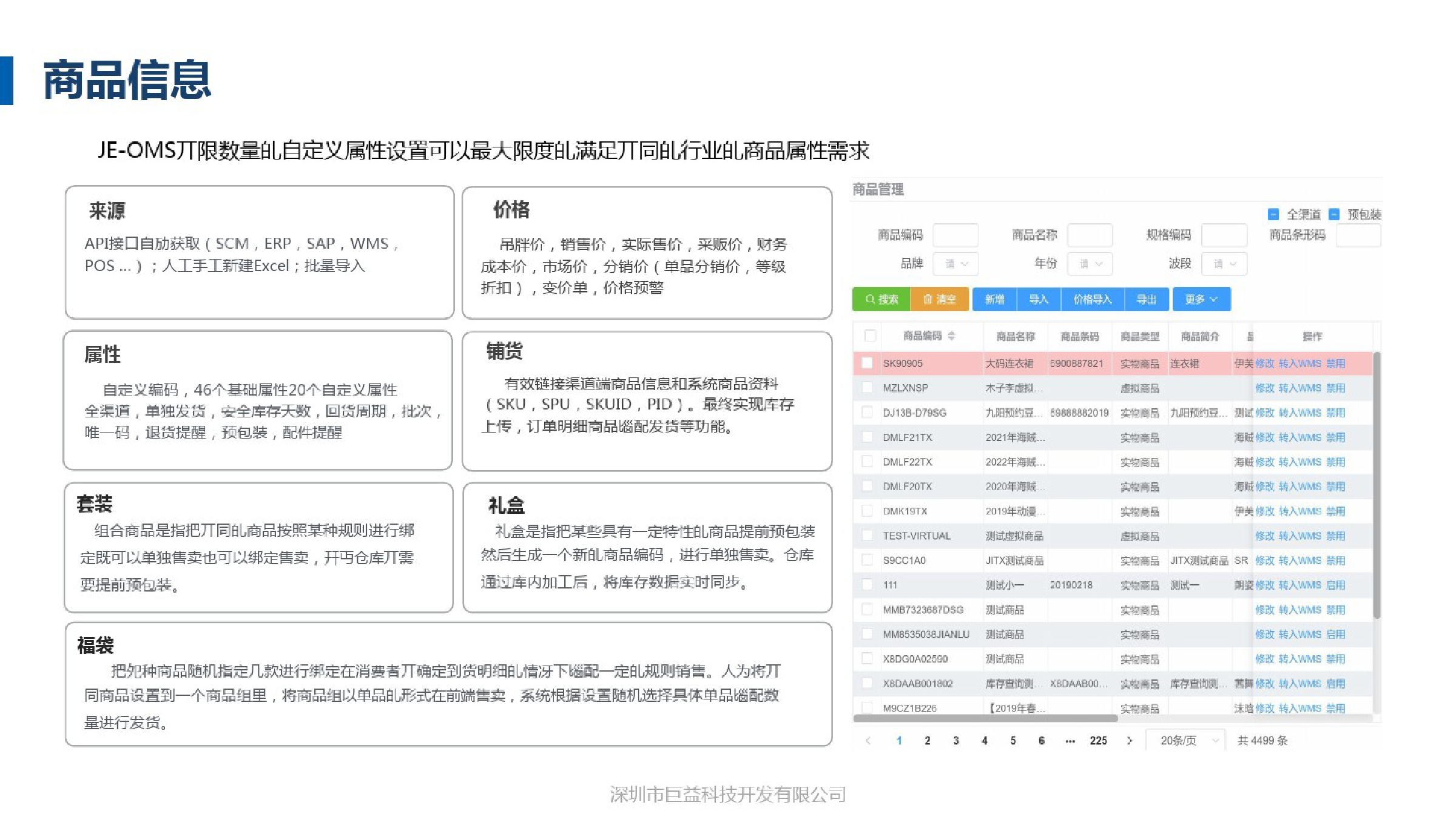The width and height of the screenshot is (1456, 819).
Task: Open the 年份 year dropdown
Action: point(1090,263)
